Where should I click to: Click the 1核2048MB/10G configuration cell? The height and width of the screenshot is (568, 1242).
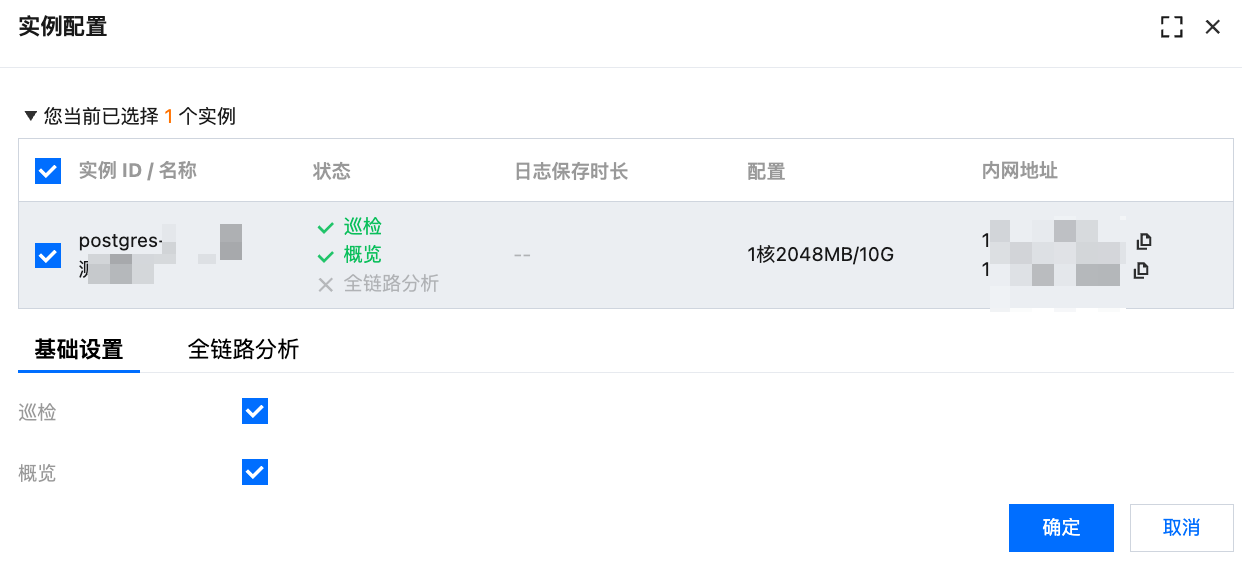coord(820,255)
